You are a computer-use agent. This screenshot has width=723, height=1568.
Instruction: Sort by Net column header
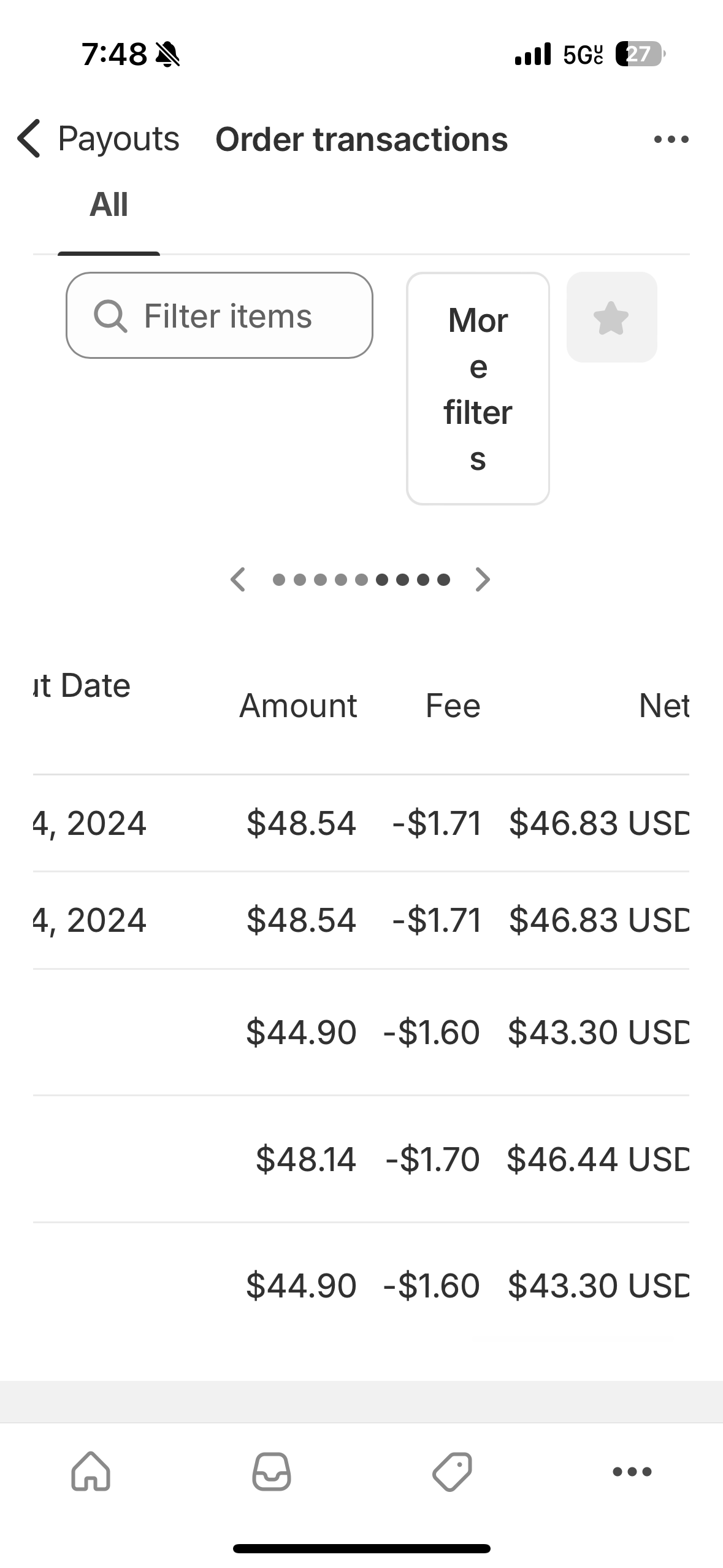click(x=664, y=705)
